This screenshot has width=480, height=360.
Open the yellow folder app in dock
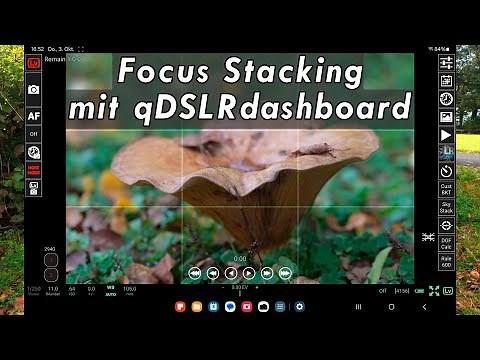197,307
